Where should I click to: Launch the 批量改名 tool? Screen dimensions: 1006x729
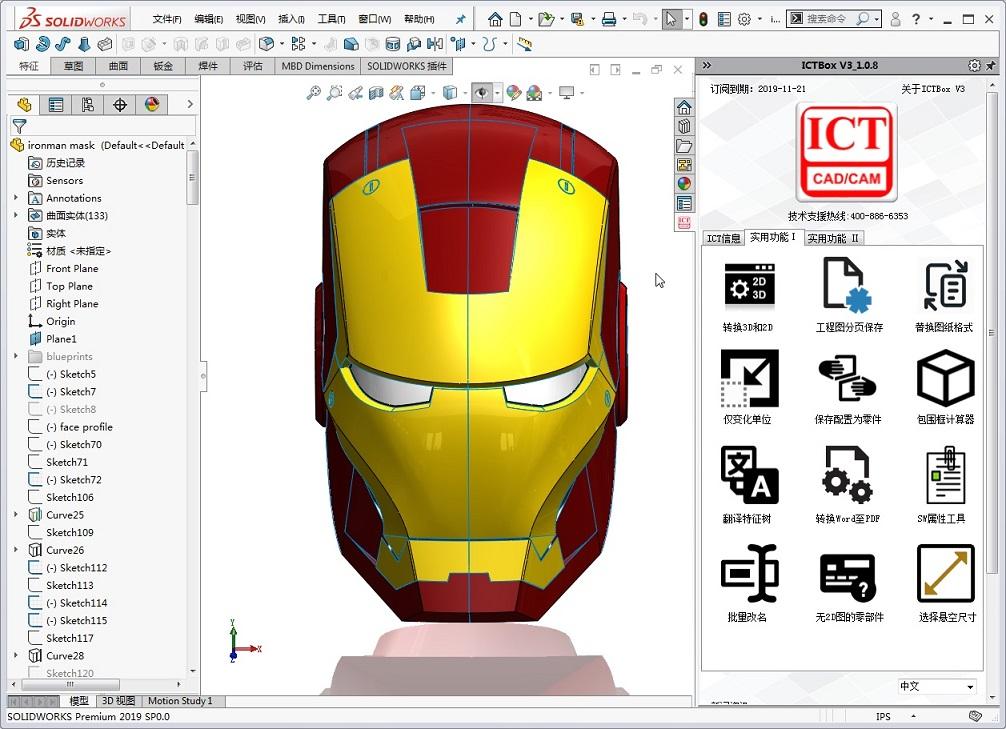(748, 583)
